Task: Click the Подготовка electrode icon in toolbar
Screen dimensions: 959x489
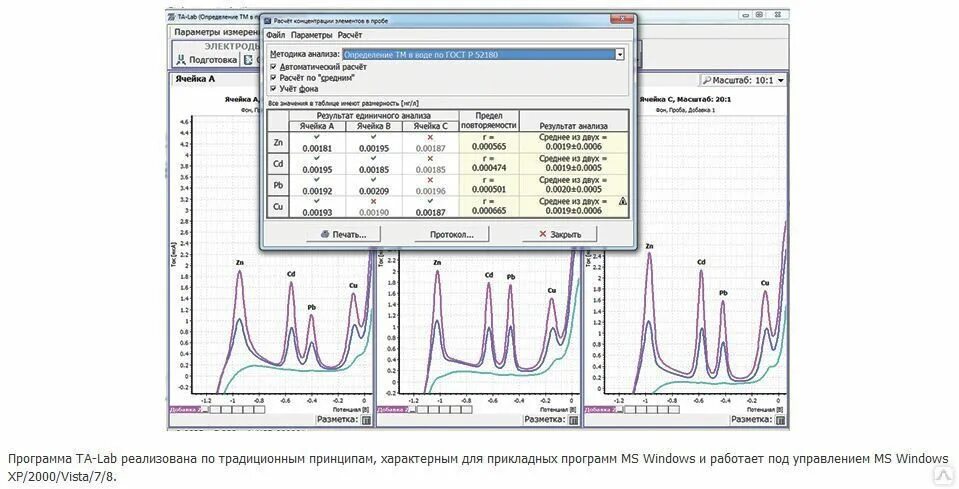Action: (x=181, y=60)
